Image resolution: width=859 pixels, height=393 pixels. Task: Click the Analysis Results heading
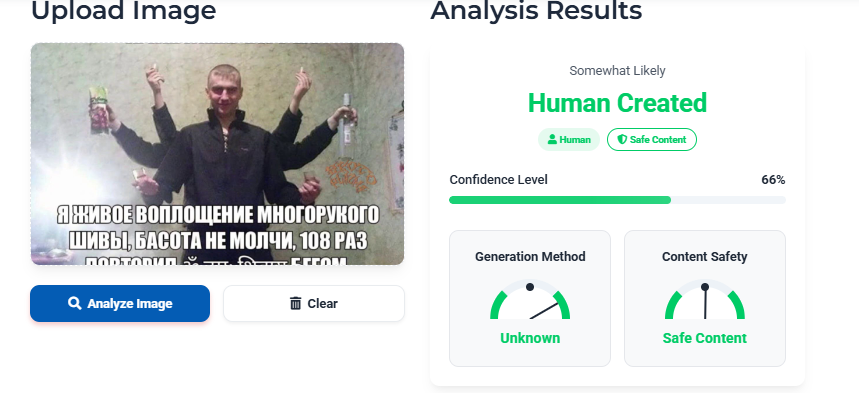pos(536,10)
